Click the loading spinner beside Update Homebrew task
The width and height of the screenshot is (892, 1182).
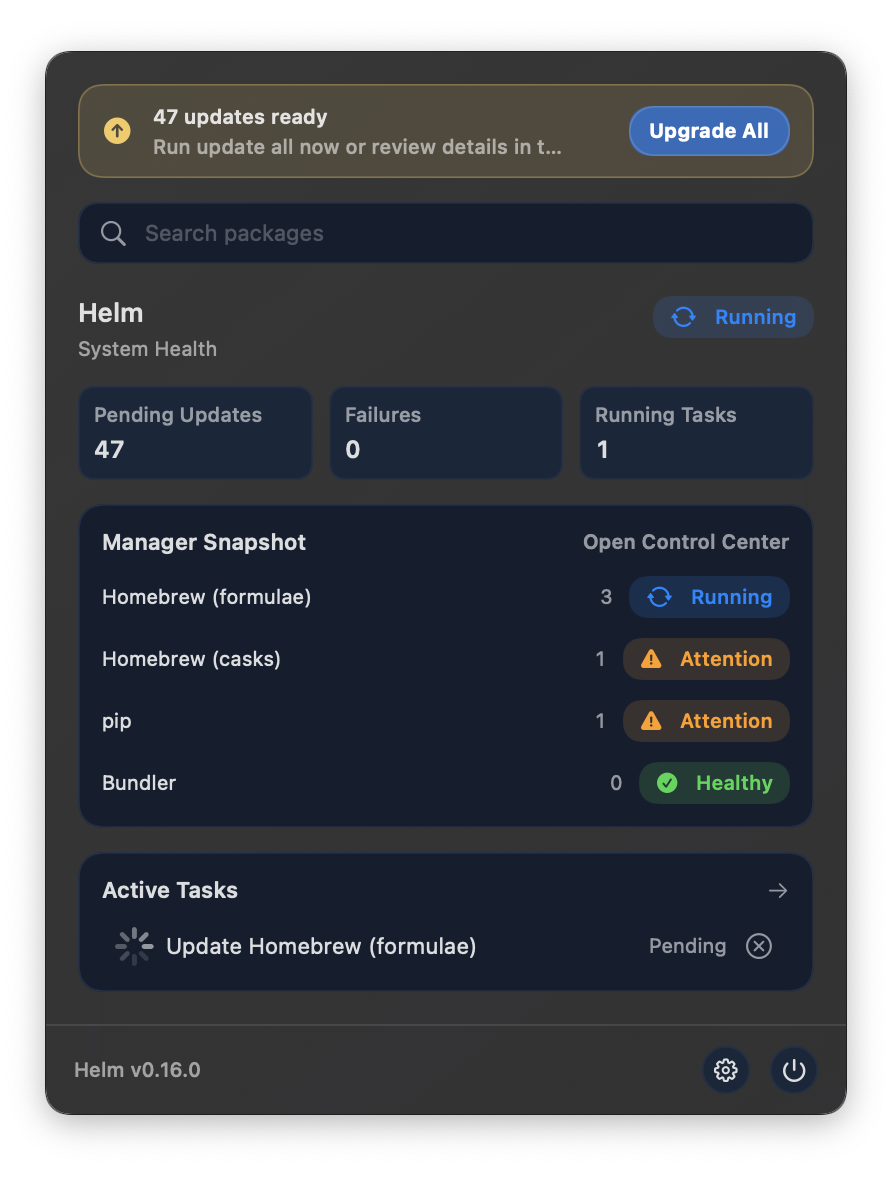tap(133, 946)
